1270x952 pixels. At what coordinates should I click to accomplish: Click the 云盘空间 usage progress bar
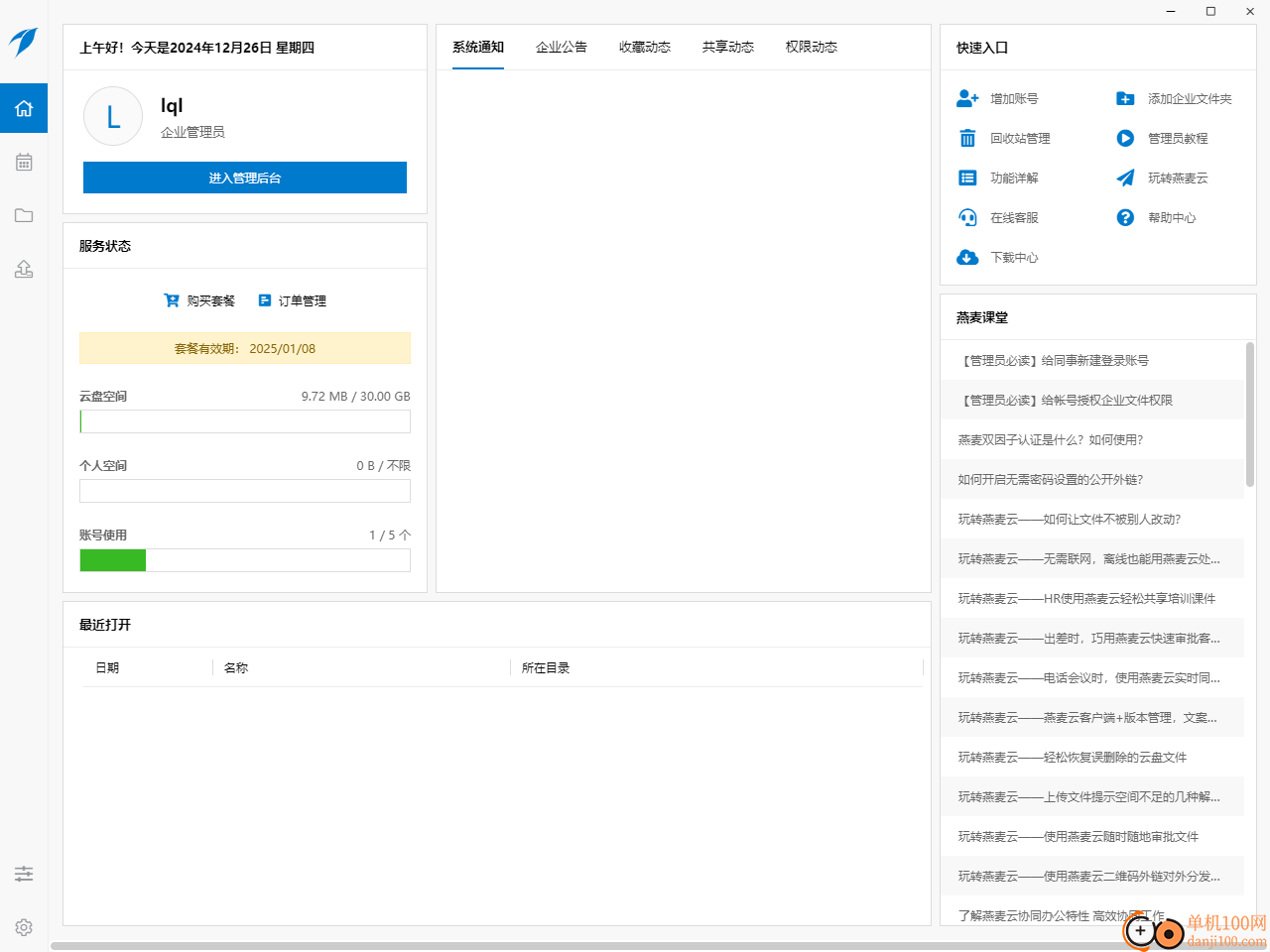coord(245,421)
